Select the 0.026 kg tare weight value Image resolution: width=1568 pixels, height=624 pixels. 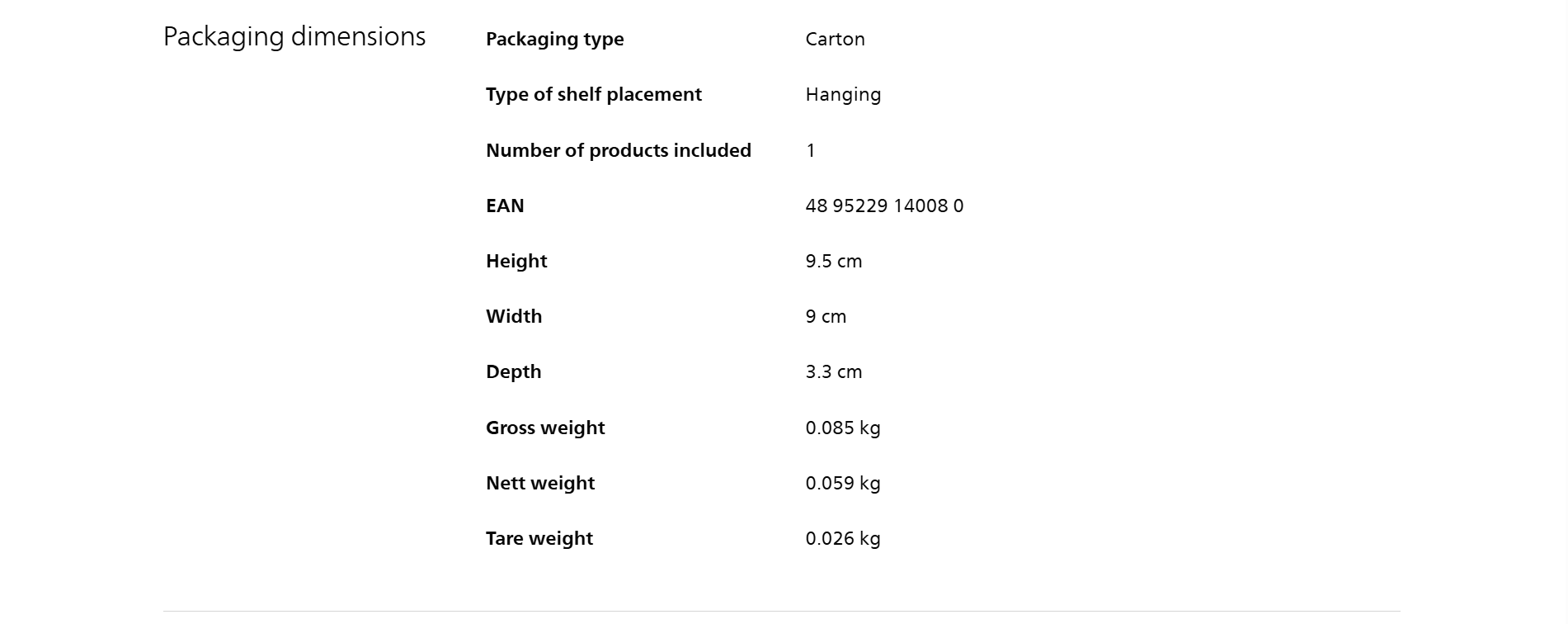tap(842, 538)
